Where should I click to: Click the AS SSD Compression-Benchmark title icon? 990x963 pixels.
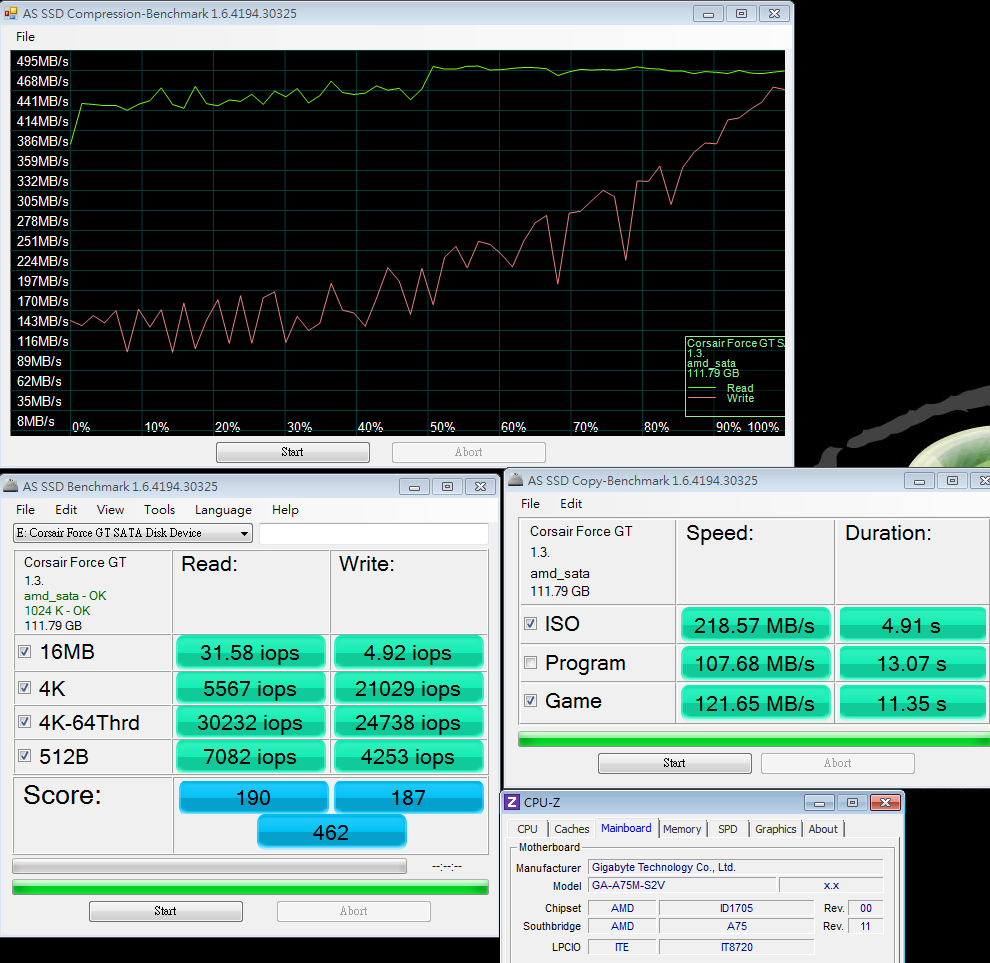[11, 13]
